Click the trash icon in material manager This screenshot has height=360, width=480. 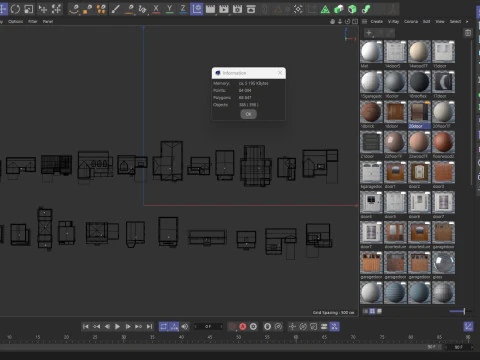[x=468, y=33]
